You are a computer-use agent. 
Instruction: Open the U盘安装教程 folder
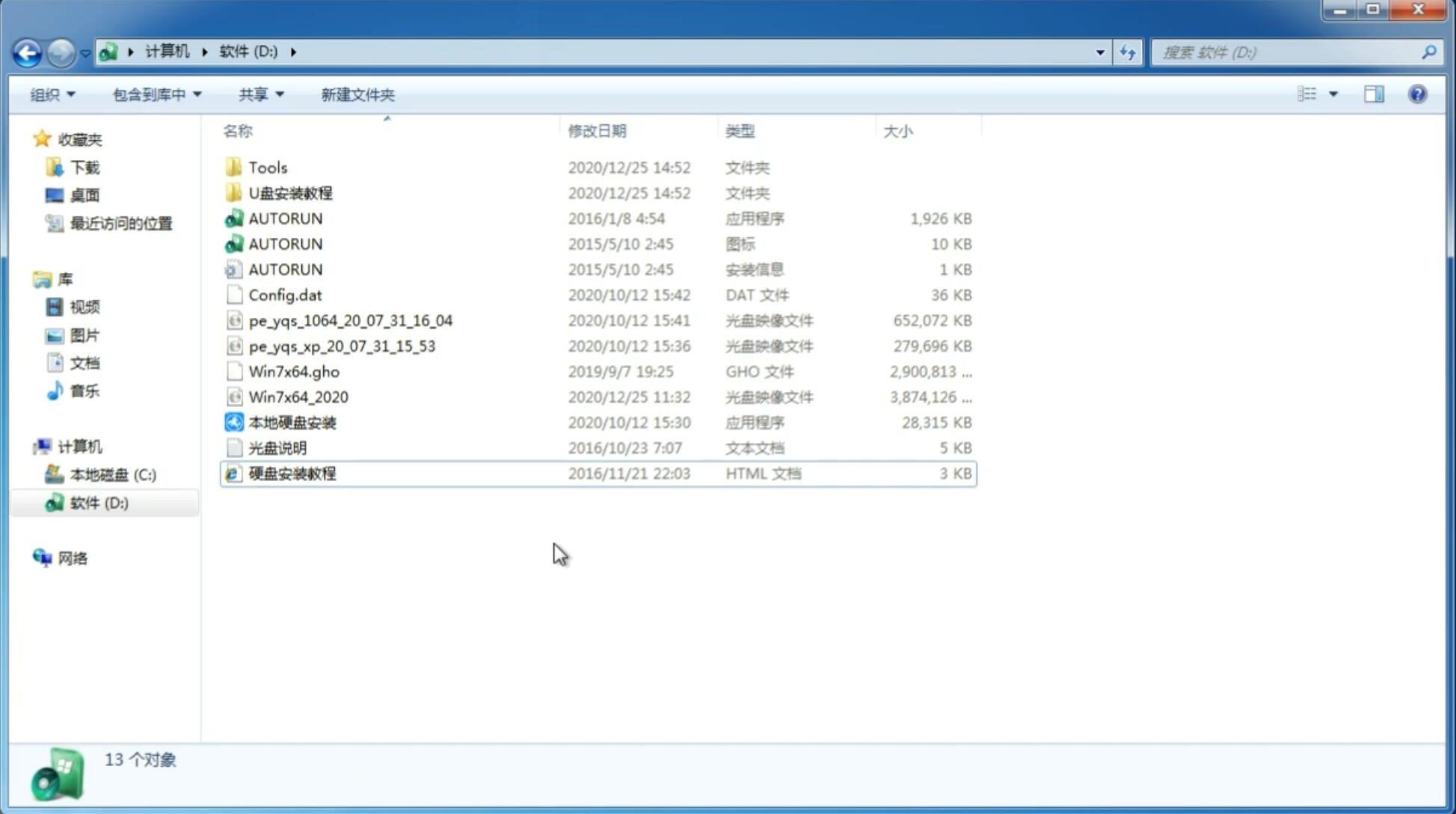291,193
